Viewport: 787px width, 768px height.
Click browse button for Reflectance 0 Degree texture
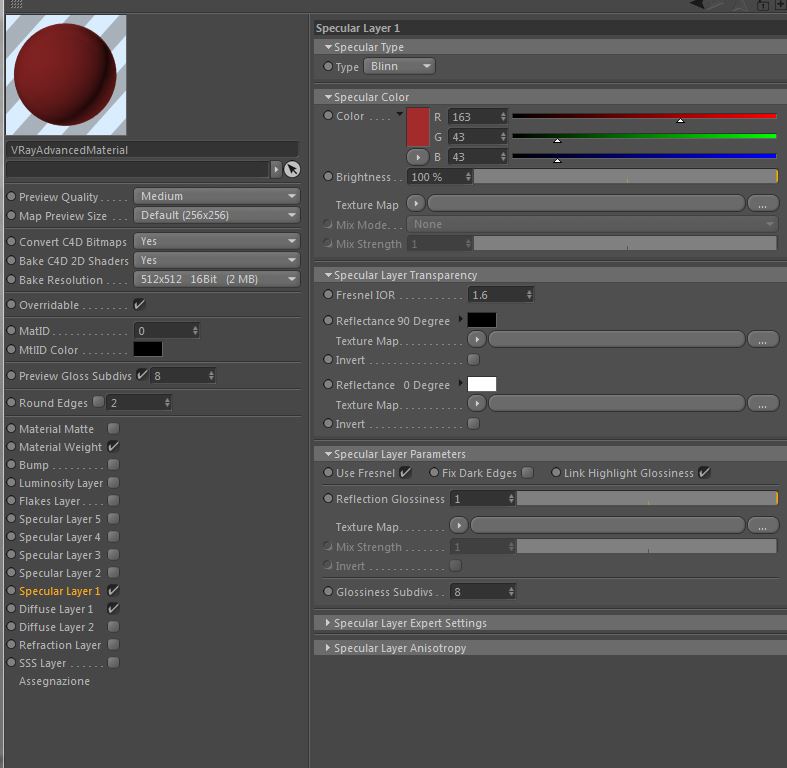pyautogui.click(x=762, y=404)
